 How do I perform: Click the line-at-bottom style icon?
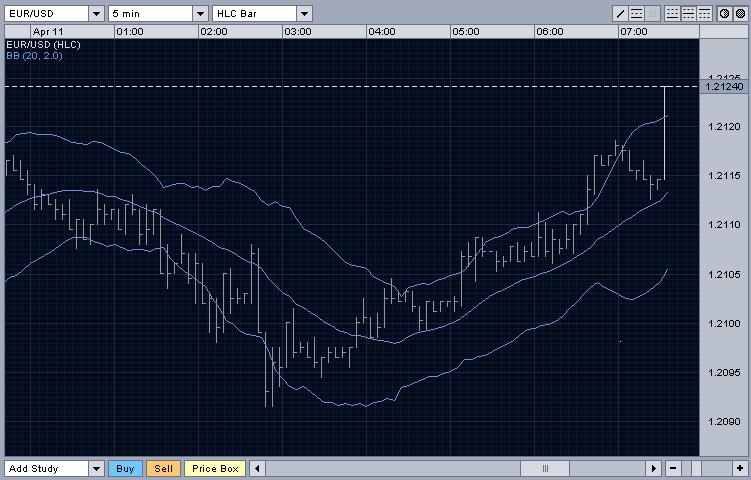[x=672, y=13]
